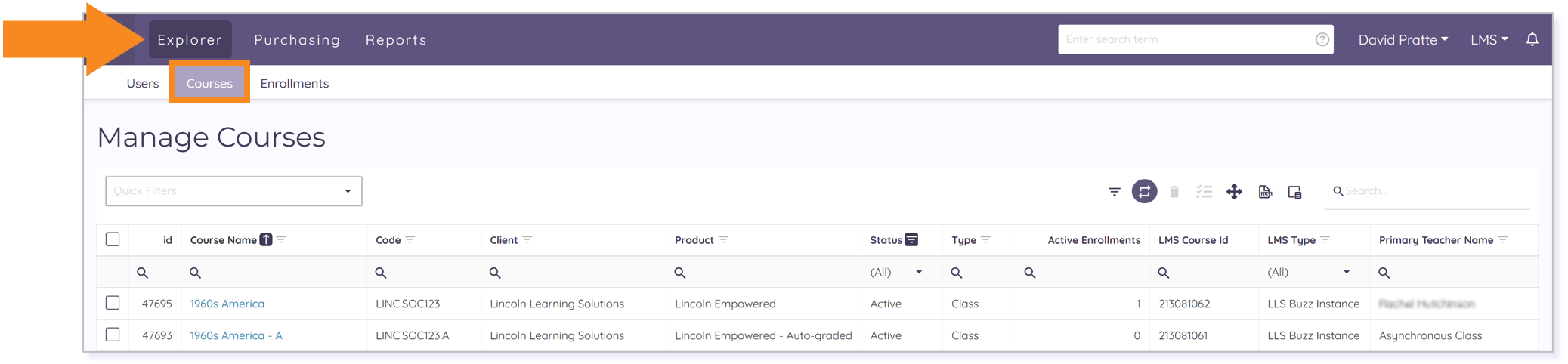Screen dimensions: 1568x364
Task: Click the four-way move arrows icon
Action: tap(1234, 192)
